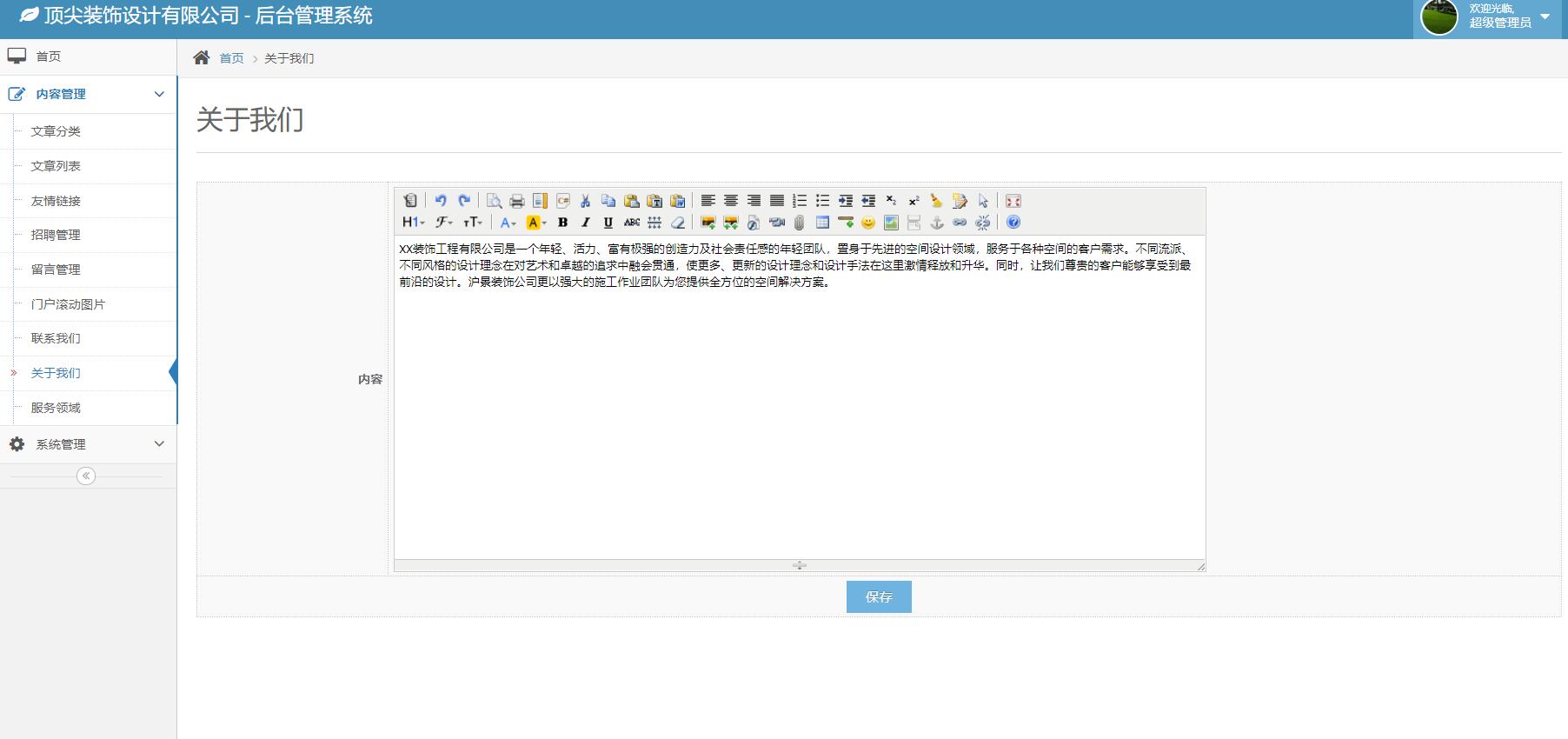1568x739 pixels.
Task: Undo the last edit
Action: (441, 201)
